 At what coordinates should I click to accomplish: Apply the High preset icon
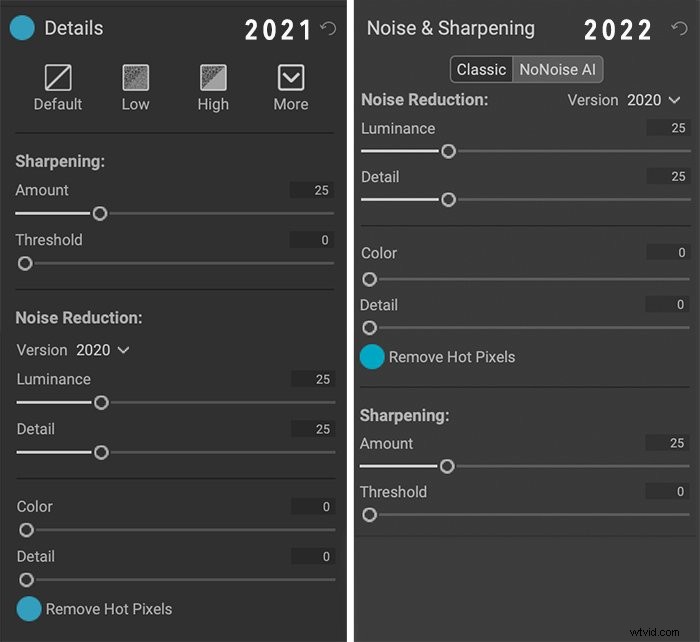tap(213, 78)
